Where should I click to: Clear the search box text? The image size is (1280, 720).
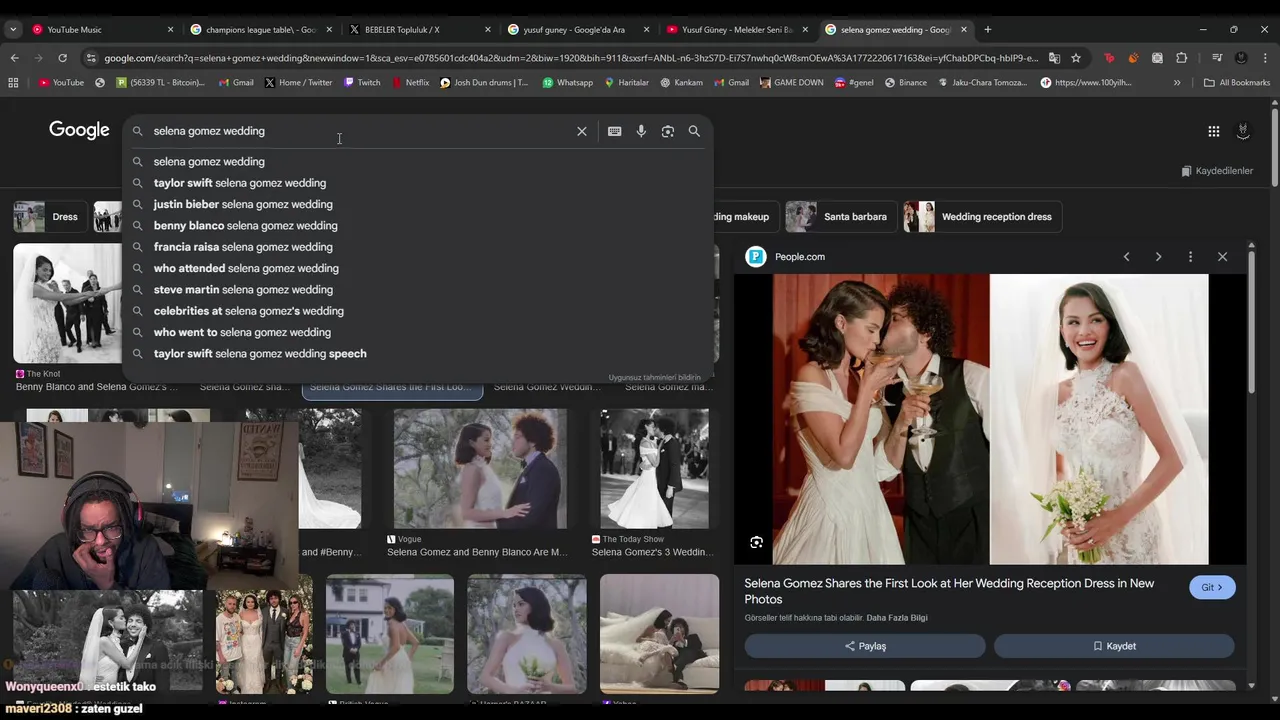pyautogui.click(x=582, y=131)
